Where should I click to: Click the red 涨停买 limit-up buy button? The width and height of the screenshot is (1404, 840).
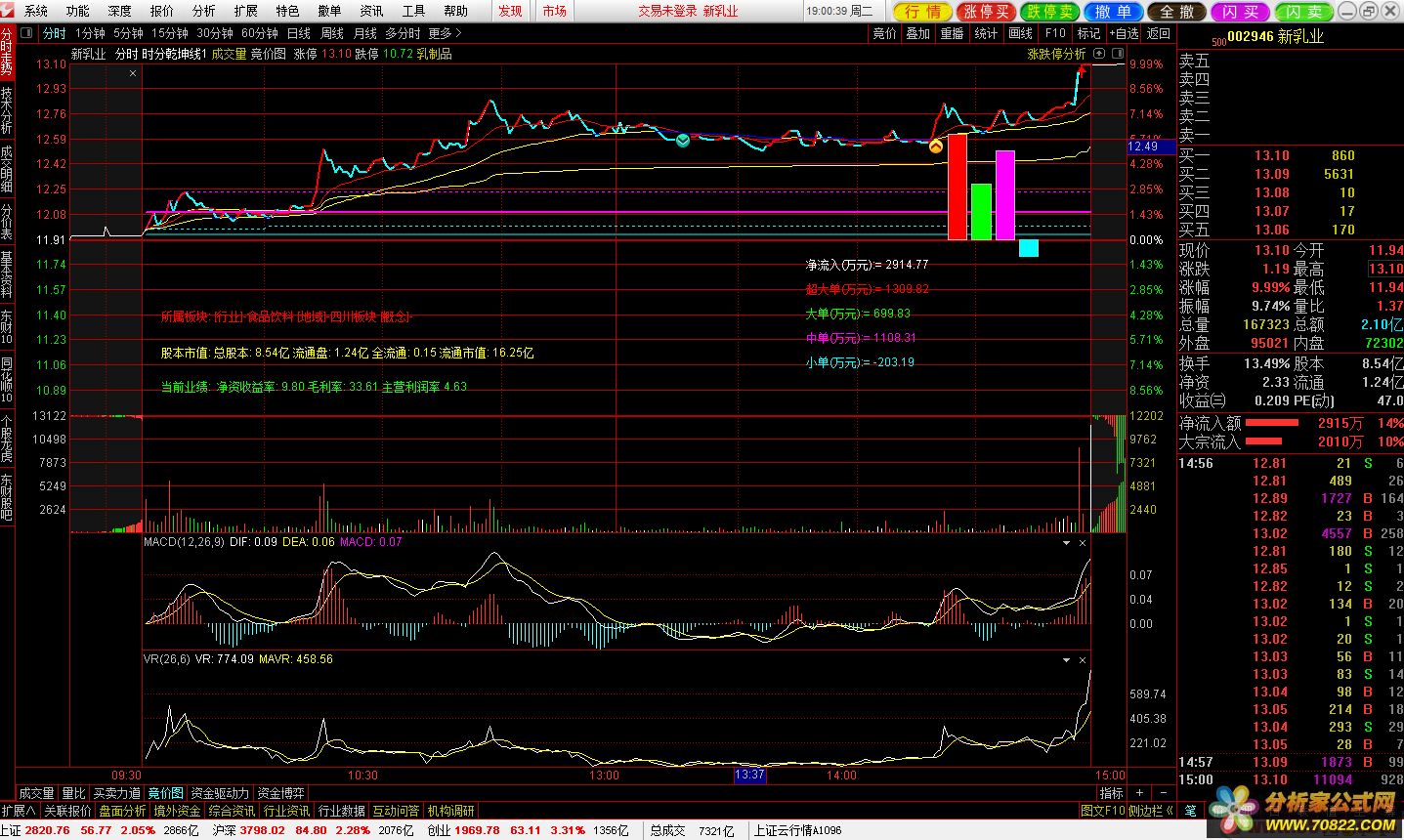coord(987,11)
